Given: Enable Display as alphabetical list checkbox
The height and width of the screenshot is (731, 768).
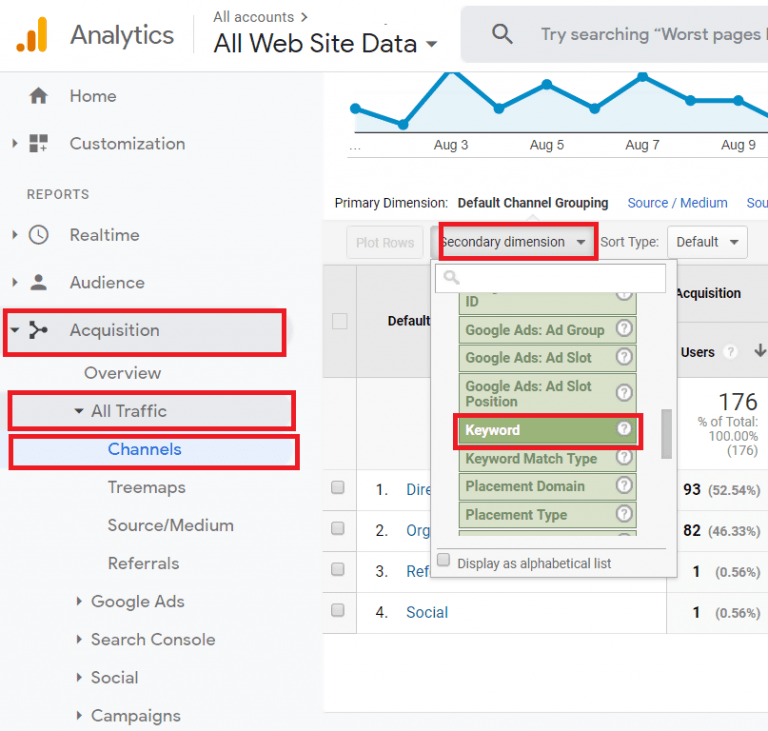Looking at the screenshot, I should point(444,561).
